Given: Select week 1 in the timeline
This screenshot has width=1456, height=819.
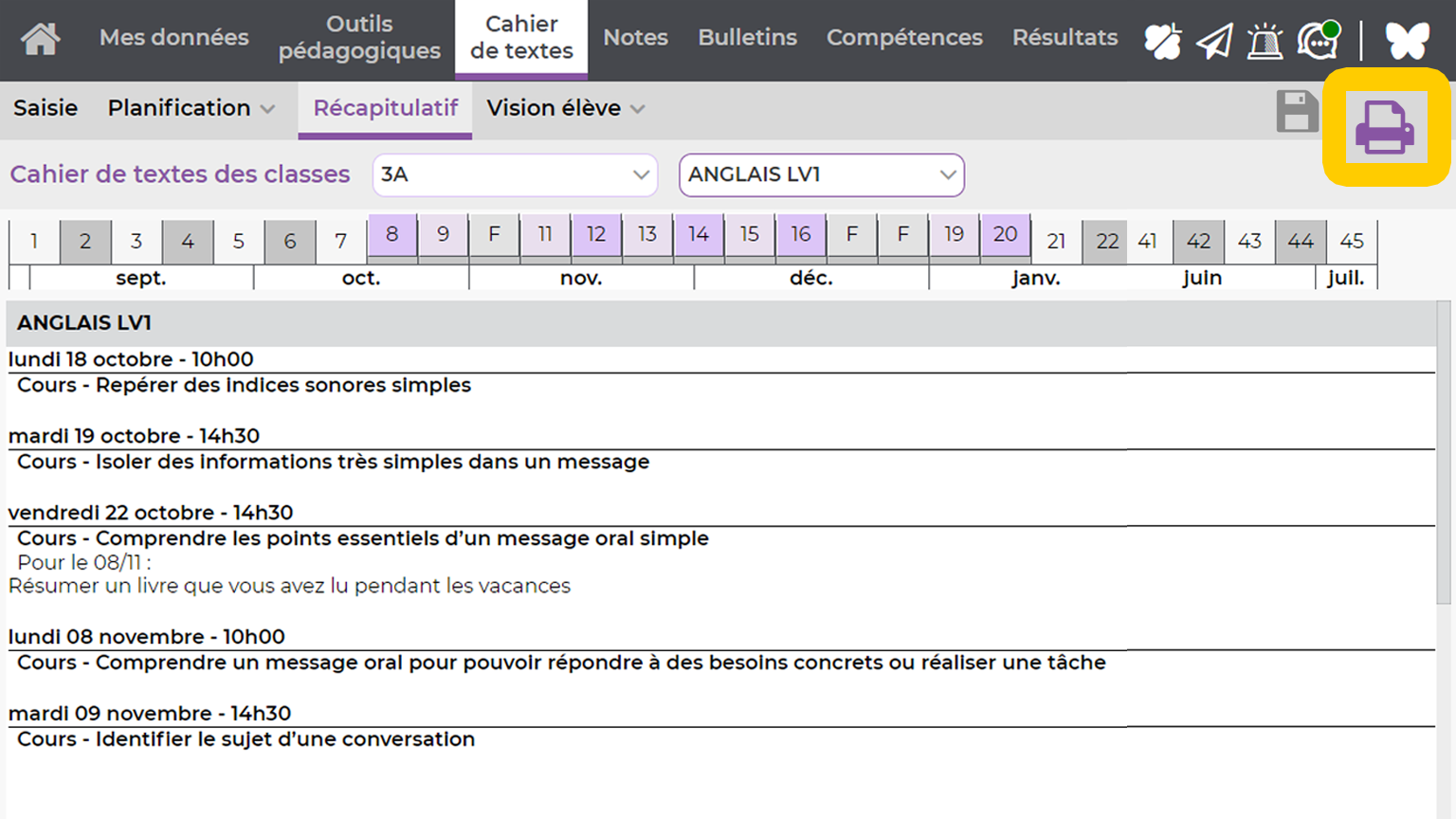Looking at the screenshot, I should (34, 242).
